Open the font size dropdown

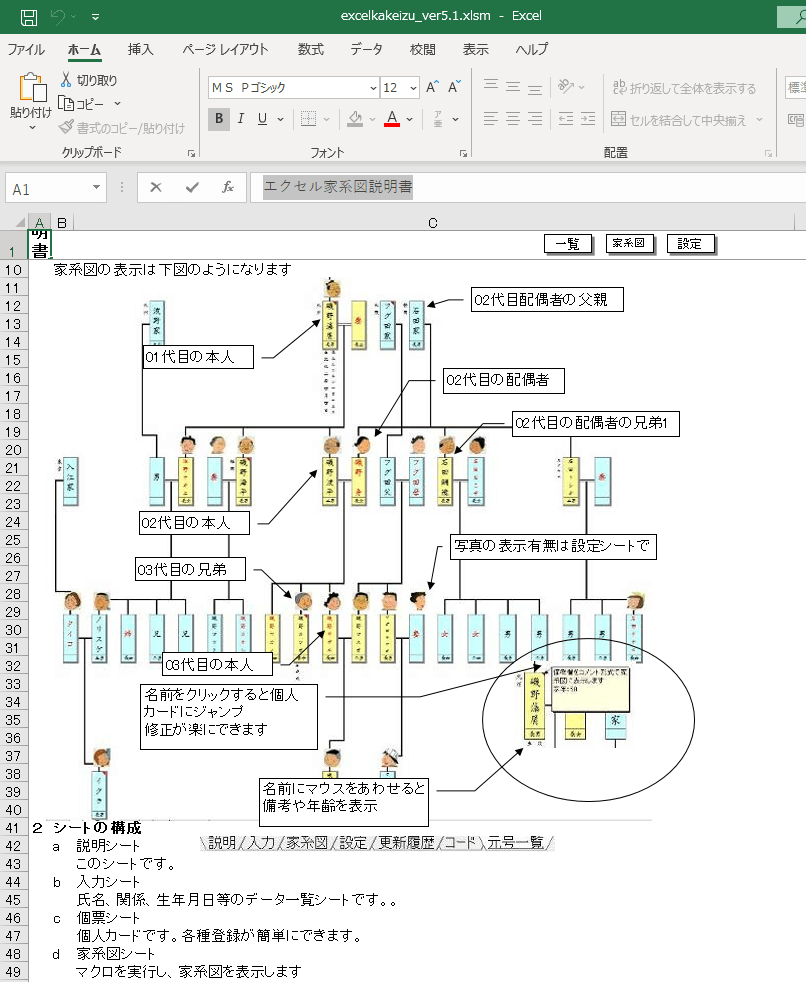(x=414, y=88)
